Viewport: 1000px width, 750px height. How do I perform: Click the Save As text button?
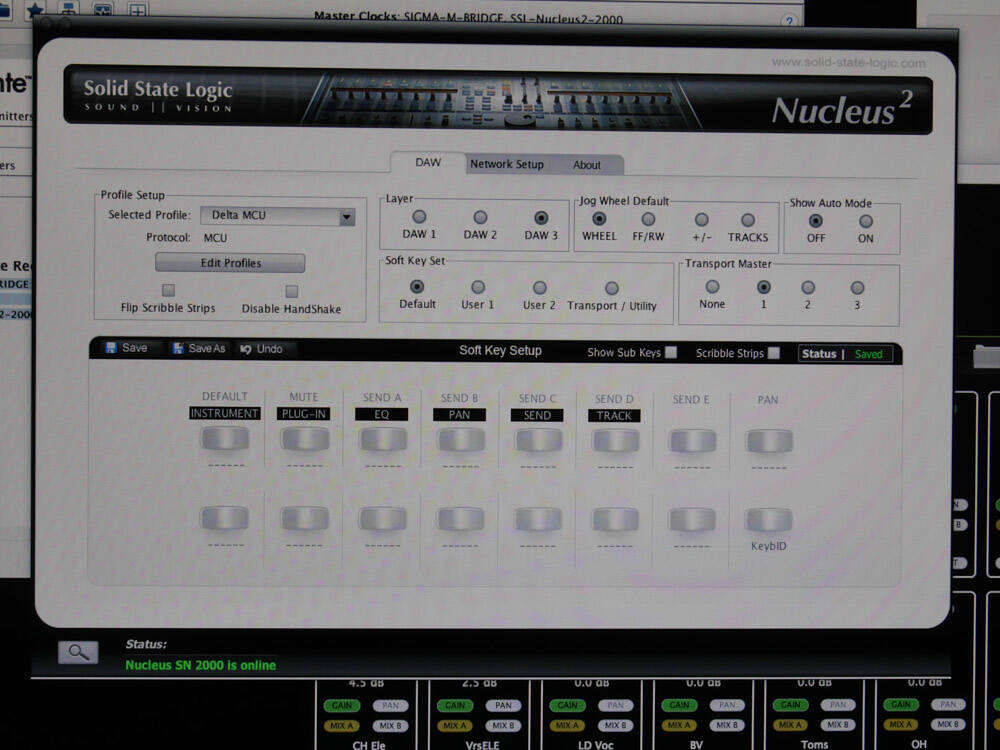pyautogui.click(x=207, y=348)
